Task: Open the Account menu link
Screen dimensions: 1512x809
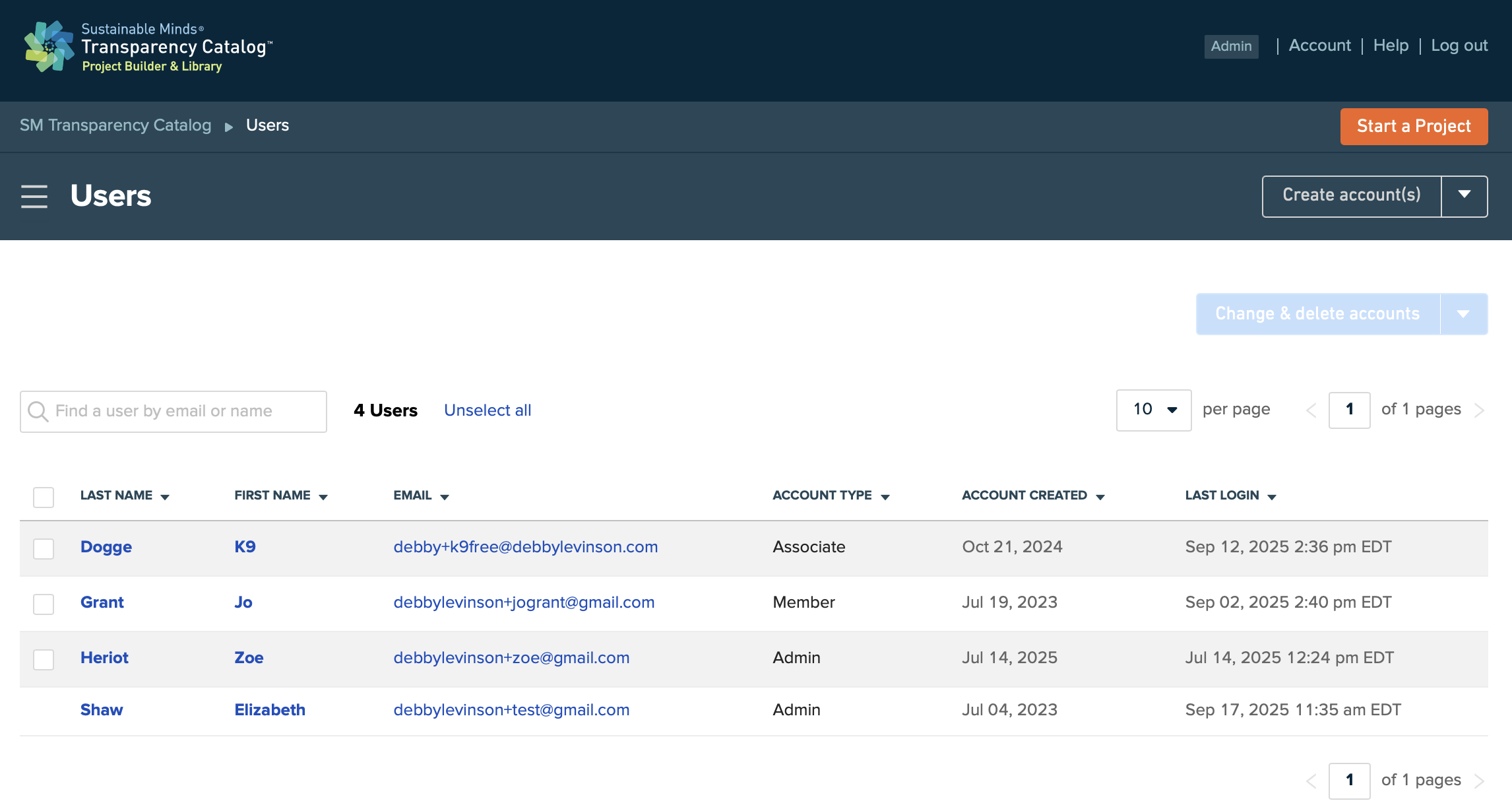Action: click(x=1319, y=46)
